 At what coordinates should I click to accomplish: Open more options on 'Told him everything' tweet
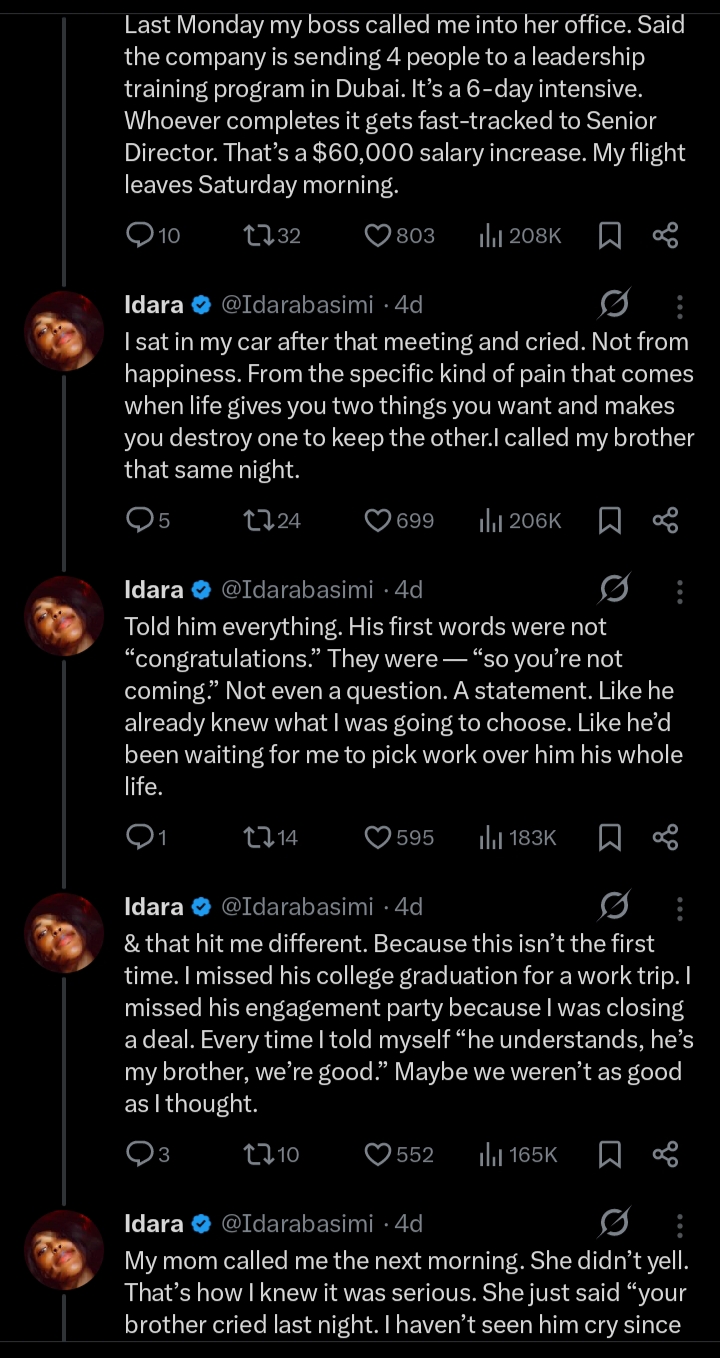pos(680,590)
